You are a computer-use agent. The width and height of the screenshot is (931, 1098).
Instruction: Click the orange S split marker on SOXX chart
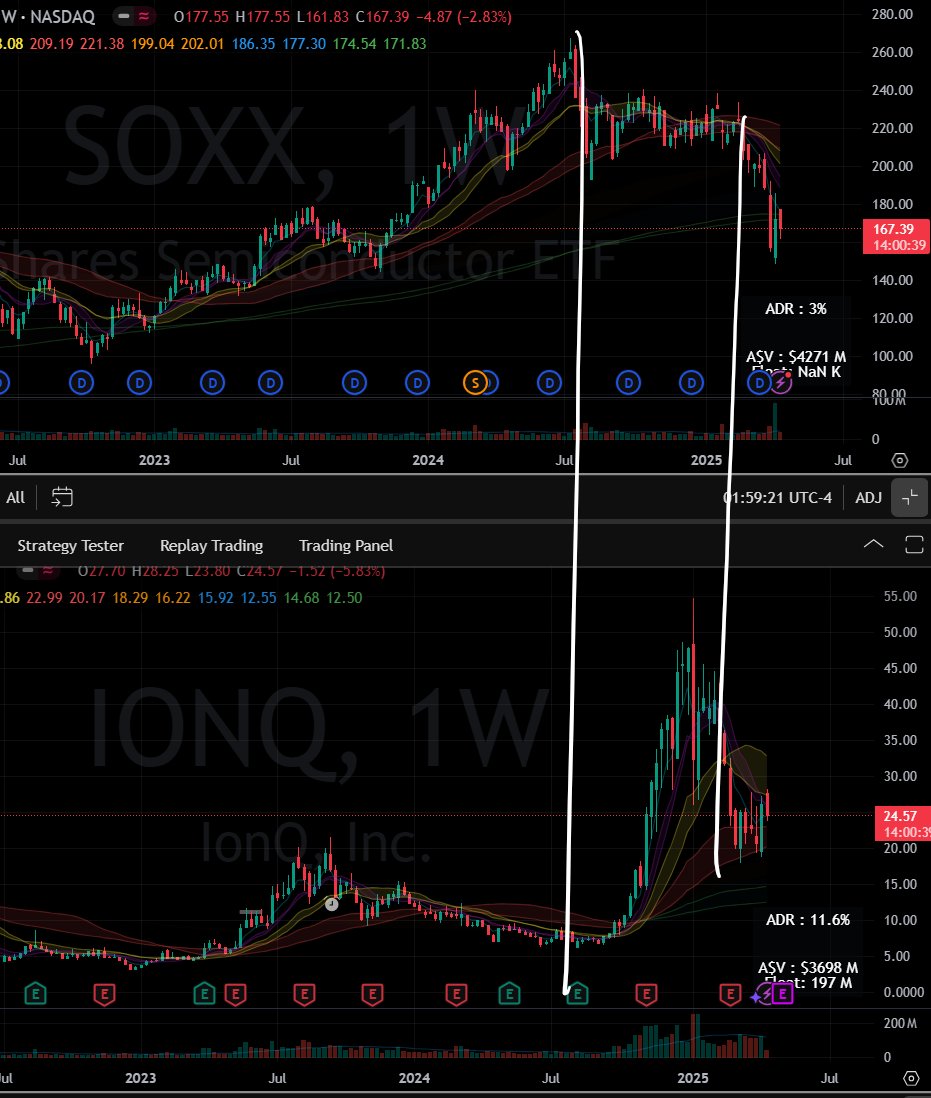475,382
